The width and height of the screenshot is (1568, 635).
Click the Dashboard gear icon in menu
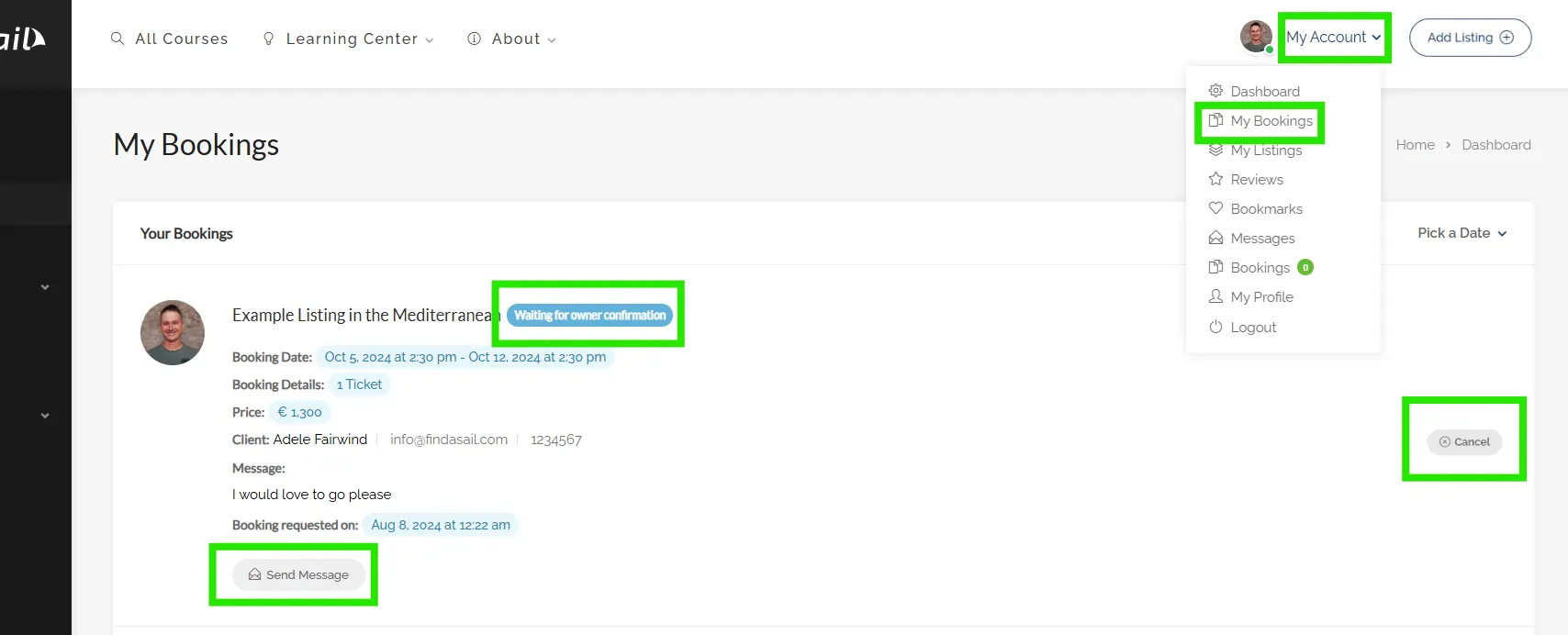tap(1215, 91)
